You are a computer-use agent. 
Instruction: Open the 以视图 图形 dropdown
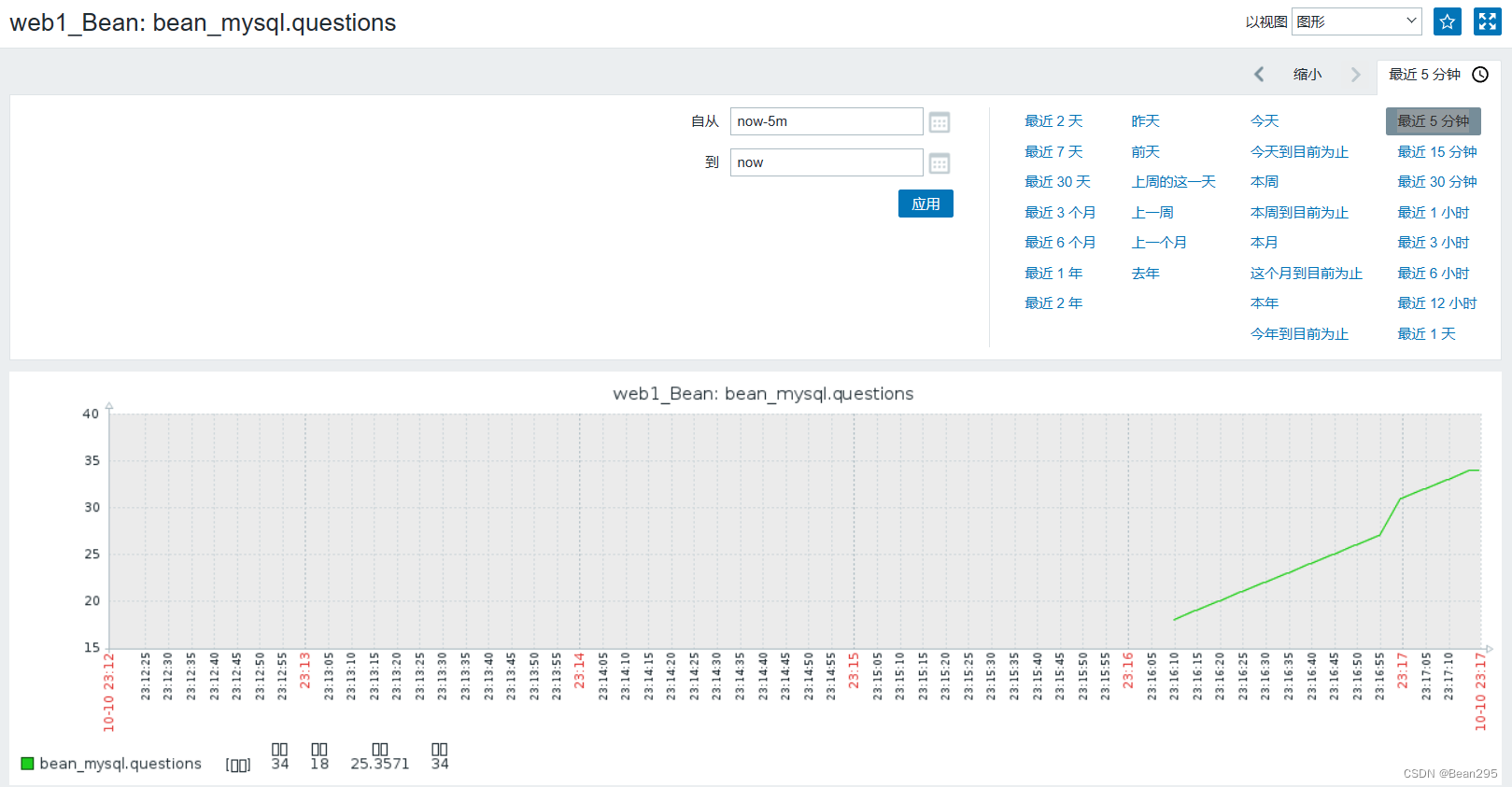tap(1357, 21)
